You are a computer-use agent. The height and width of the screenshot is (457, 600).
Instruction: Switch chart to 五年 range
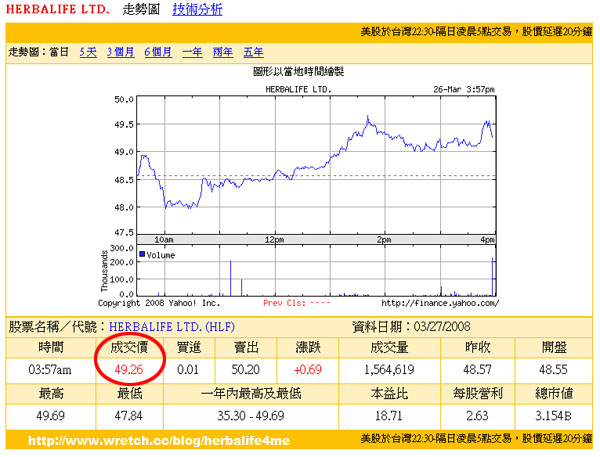[x=253, y=52]
